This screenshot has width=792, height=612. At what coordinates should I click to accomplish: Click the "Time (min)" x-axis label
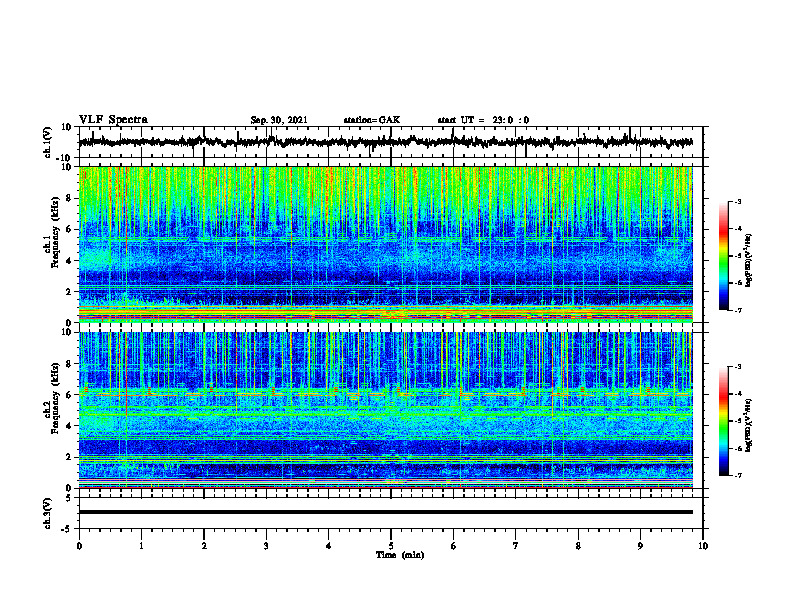[400, 555]
